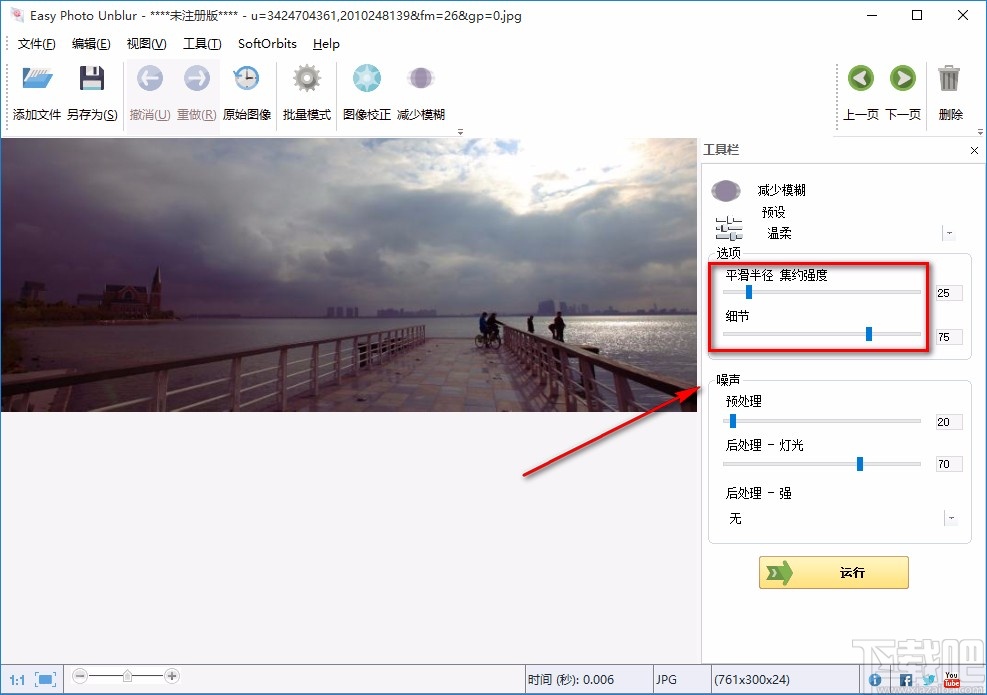The width and height of the screenshot is (987, 695).
Task: Click the YouTube icon in status bar
Action: coord(951,680)
